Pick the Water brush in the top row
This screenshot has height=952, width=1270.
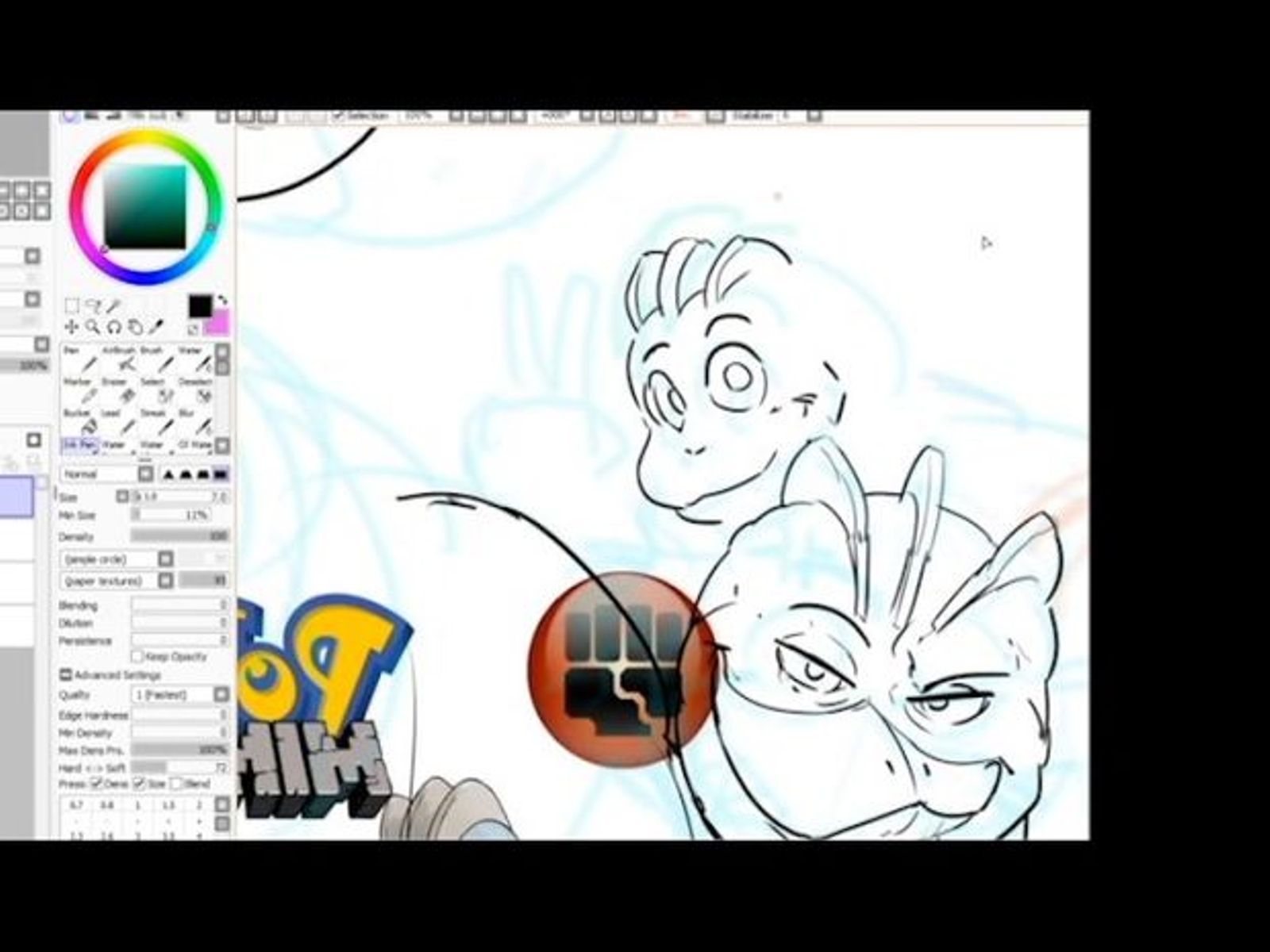[194, 360]
